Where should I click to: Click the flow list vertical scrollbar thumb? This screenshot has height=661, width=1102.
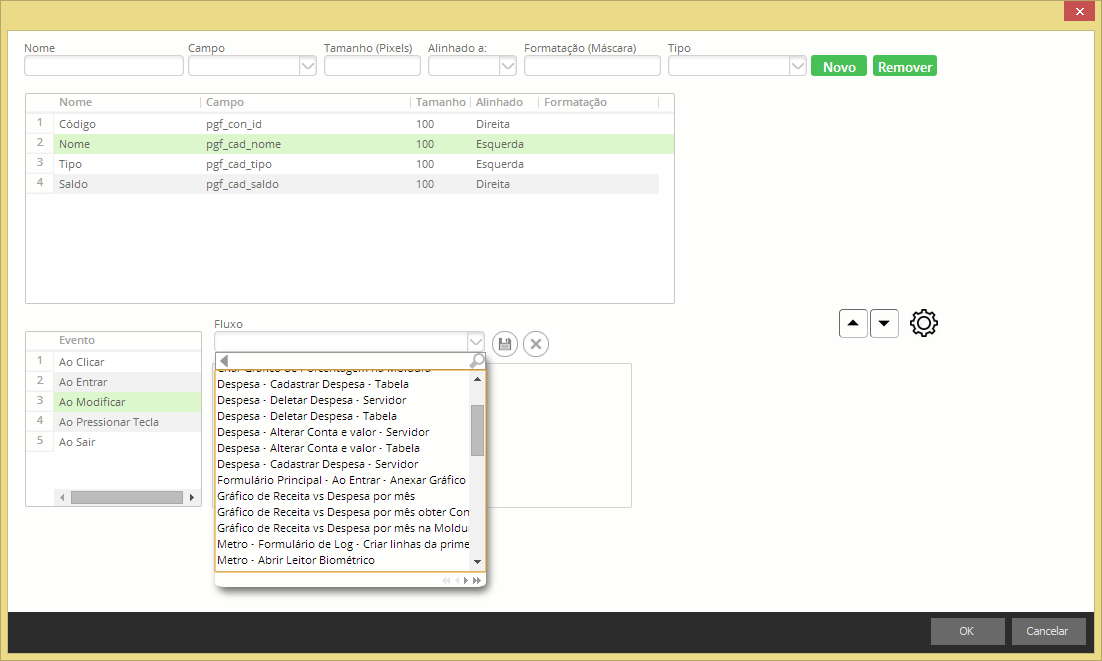pyautogui.click(x=477, y=430)
